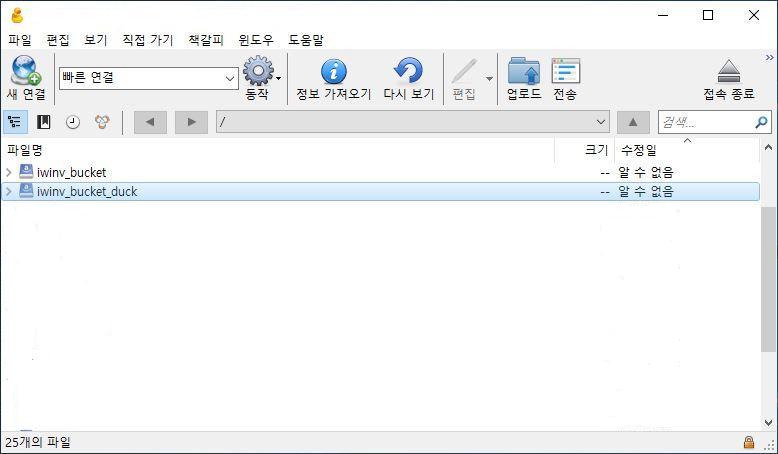Select the iwinv_bucket_duck file name
778x454 pixels.
87,192
